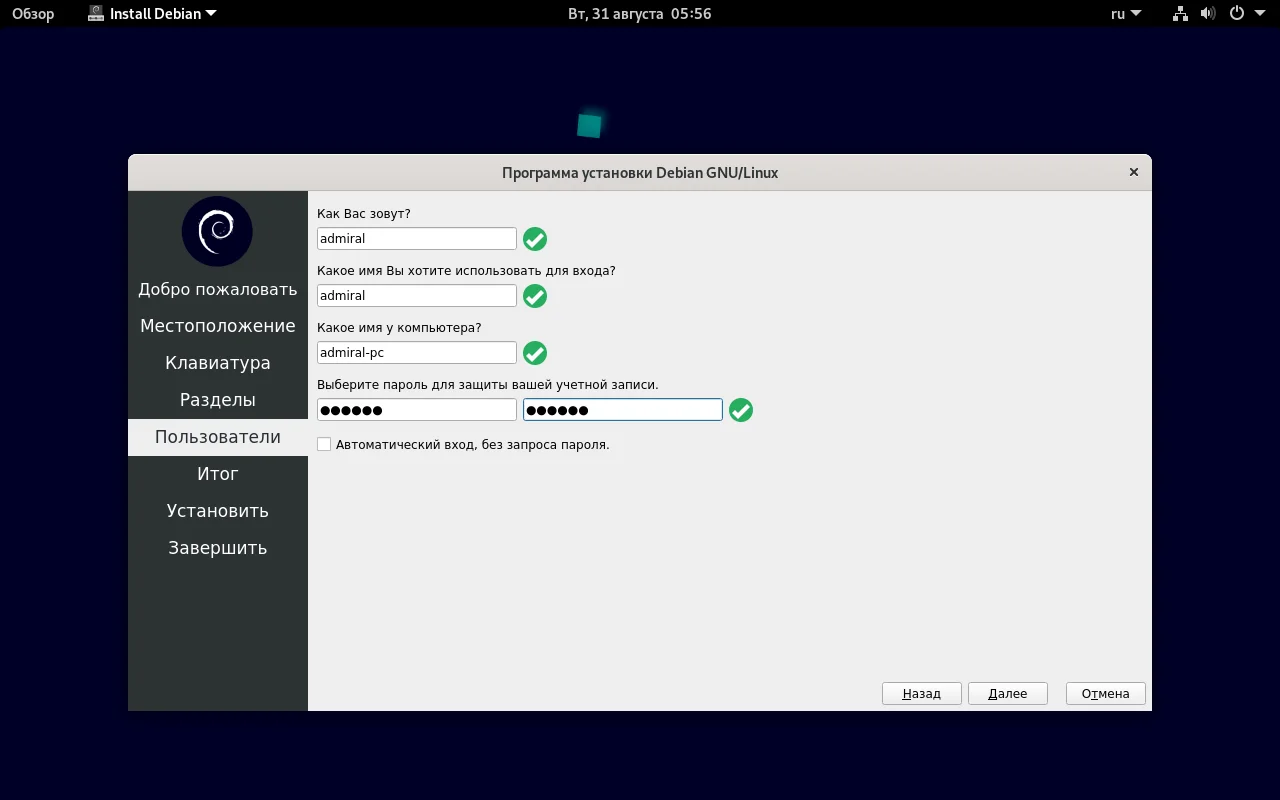Click the checkmark beside the computer name field
The height and width of the screenshot is (800, 1280).
pos(534,353)
